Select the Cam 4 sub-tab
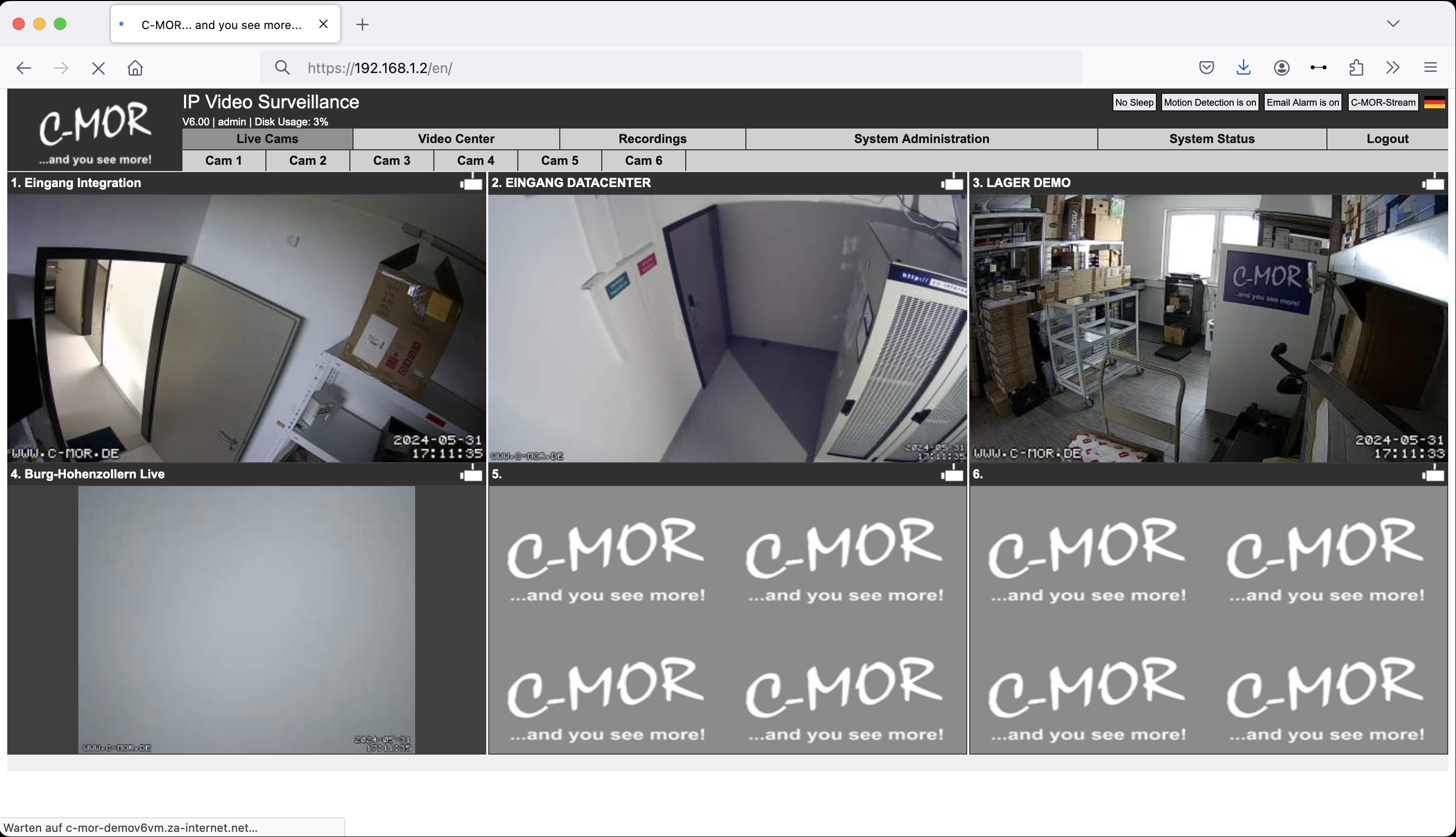This screenshot has height=837, width=1456. 475,160
